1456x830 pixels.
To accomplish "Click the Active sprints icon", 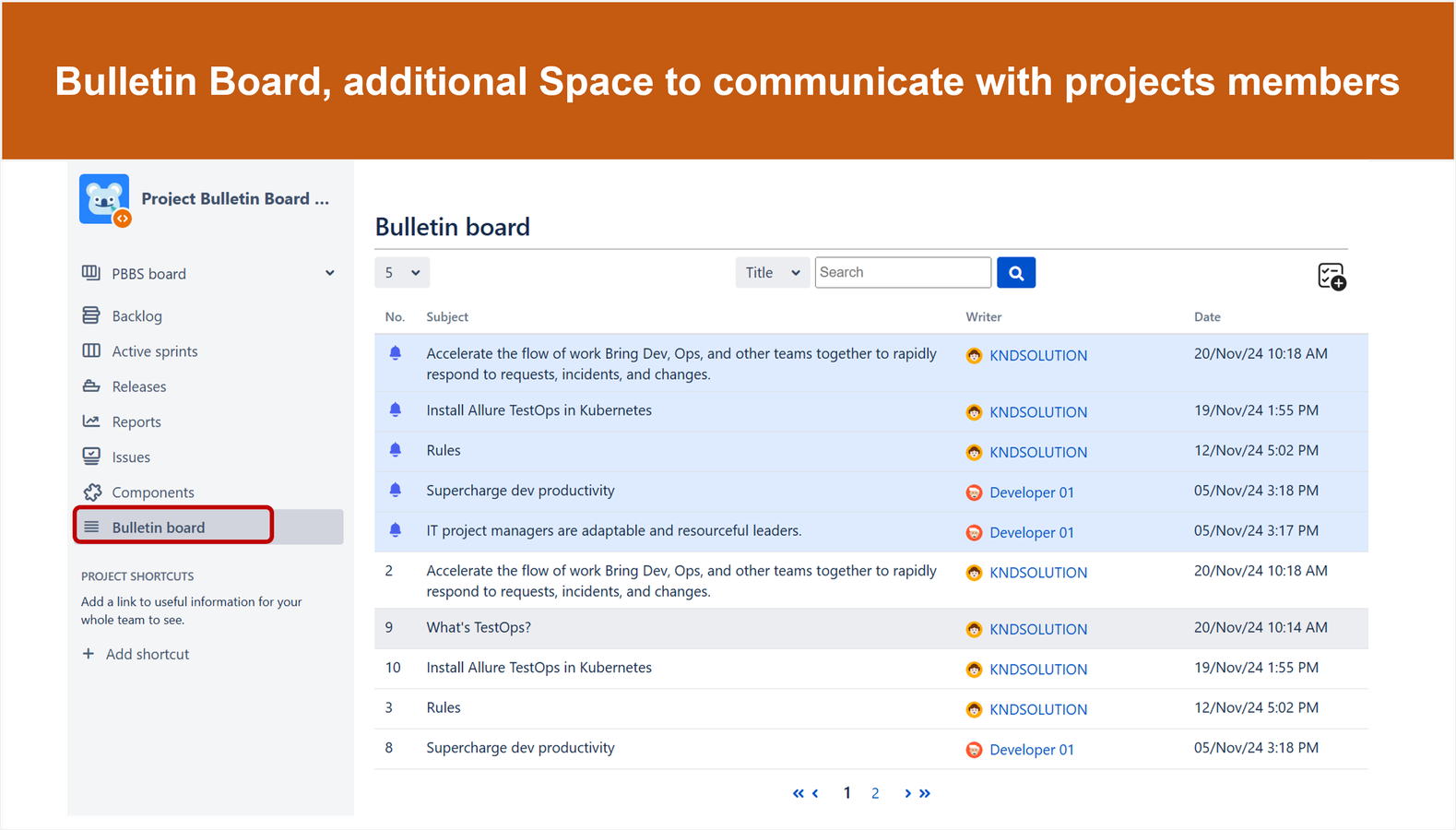I will [x=91, y=350].
